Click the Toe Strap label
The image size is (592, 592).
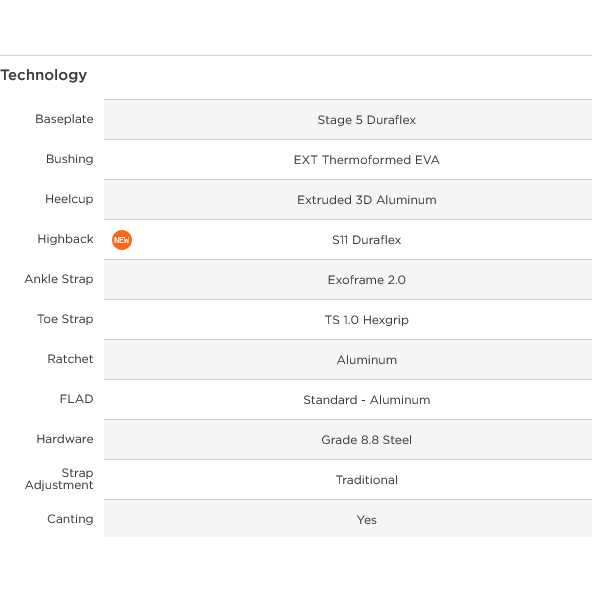(65, 319)
